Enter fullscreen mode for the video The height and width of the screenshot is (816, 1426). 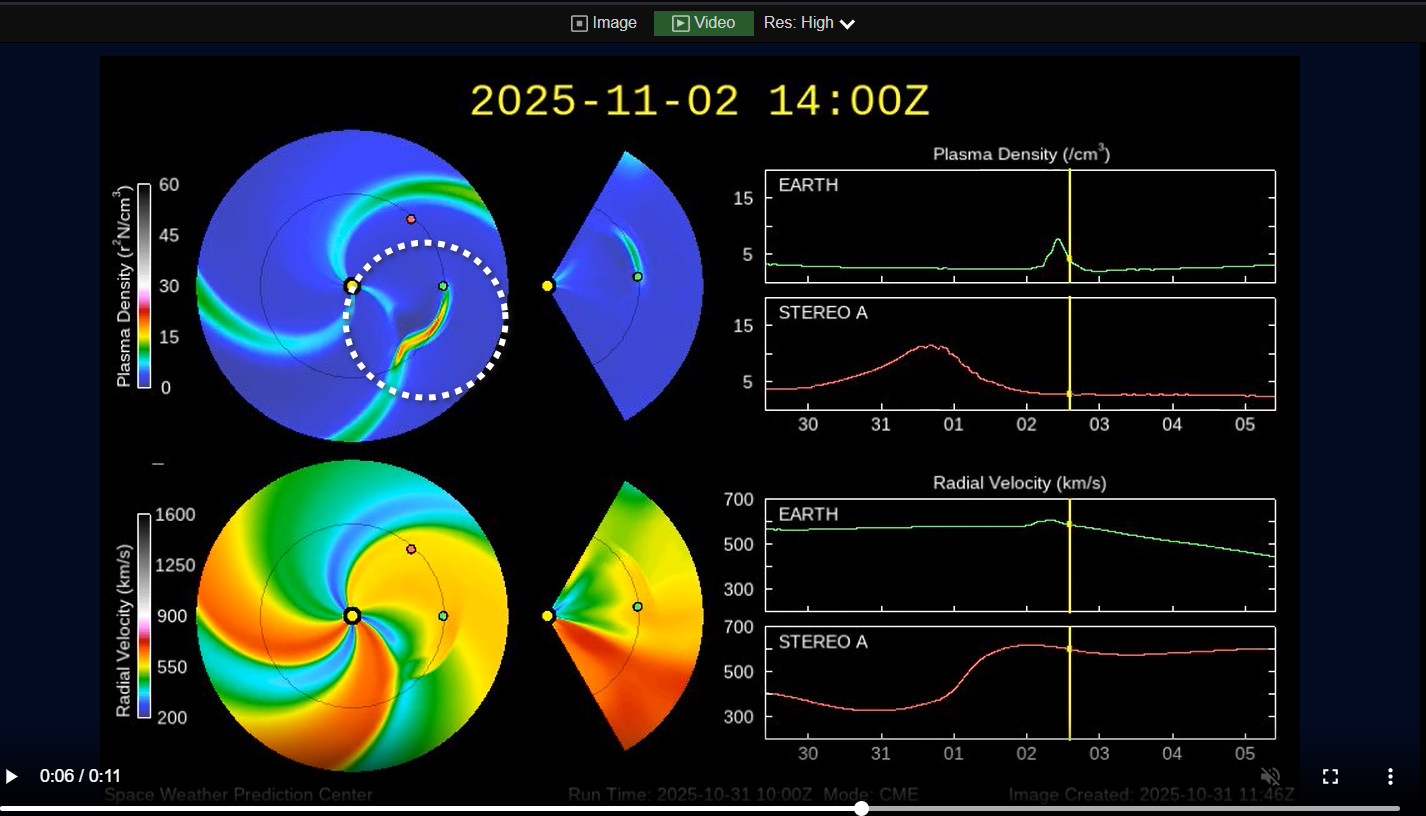1330,776
